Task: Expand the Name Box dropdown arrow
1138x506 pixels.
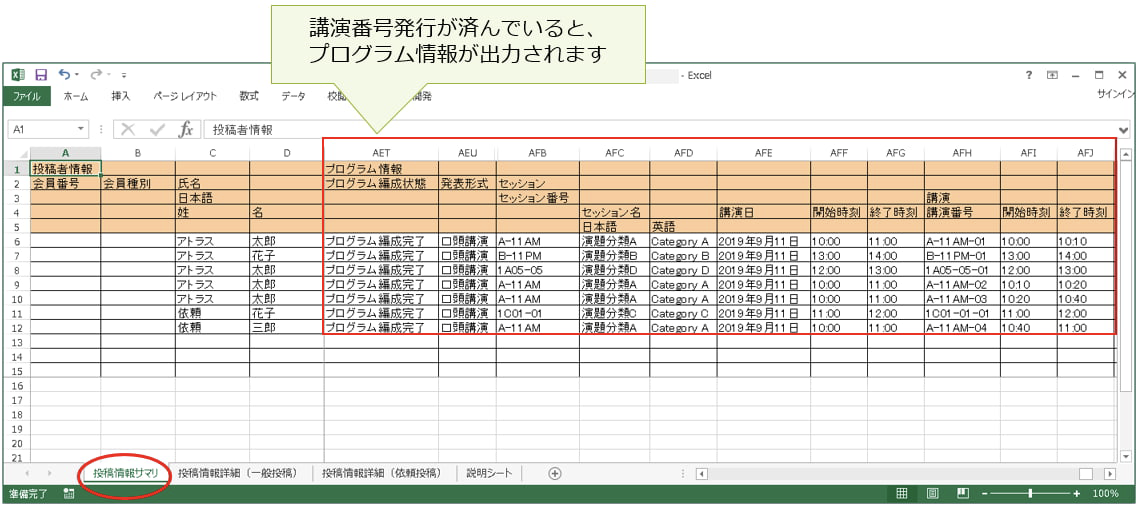Action: tap(81, 129)
